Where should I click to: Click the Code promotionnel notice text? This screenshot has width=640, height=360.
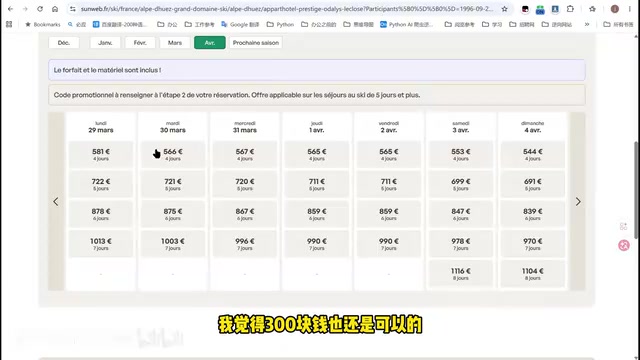point(237,95)
